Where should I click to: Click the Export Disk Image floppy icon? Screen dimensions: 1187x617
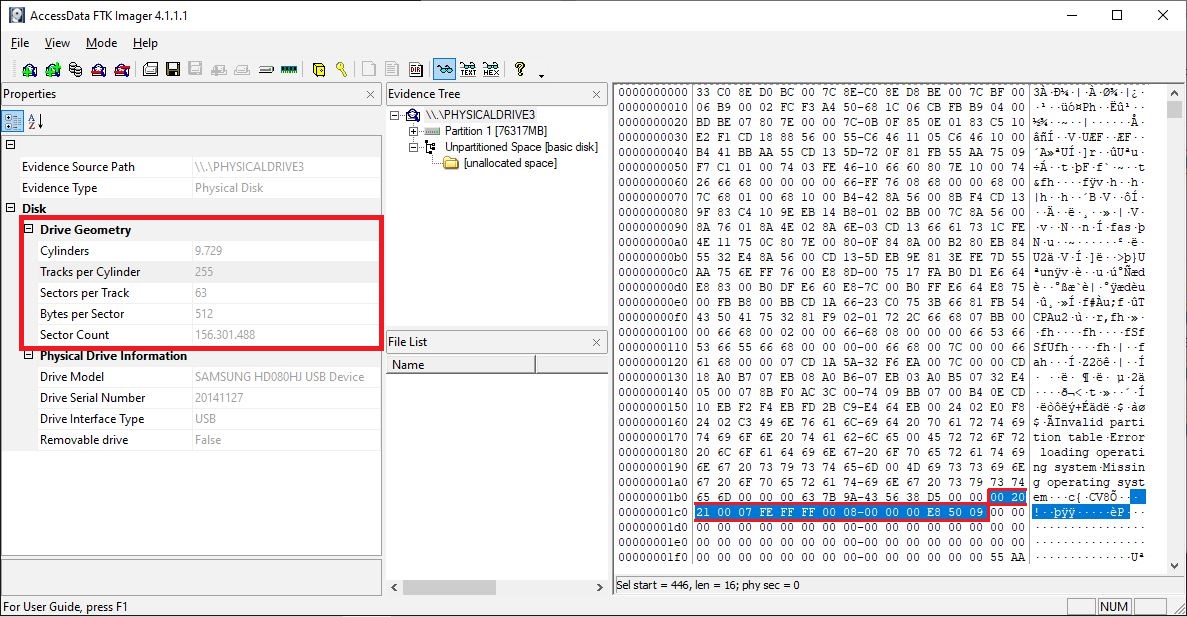pyautogui.click(x=173, y=70)
